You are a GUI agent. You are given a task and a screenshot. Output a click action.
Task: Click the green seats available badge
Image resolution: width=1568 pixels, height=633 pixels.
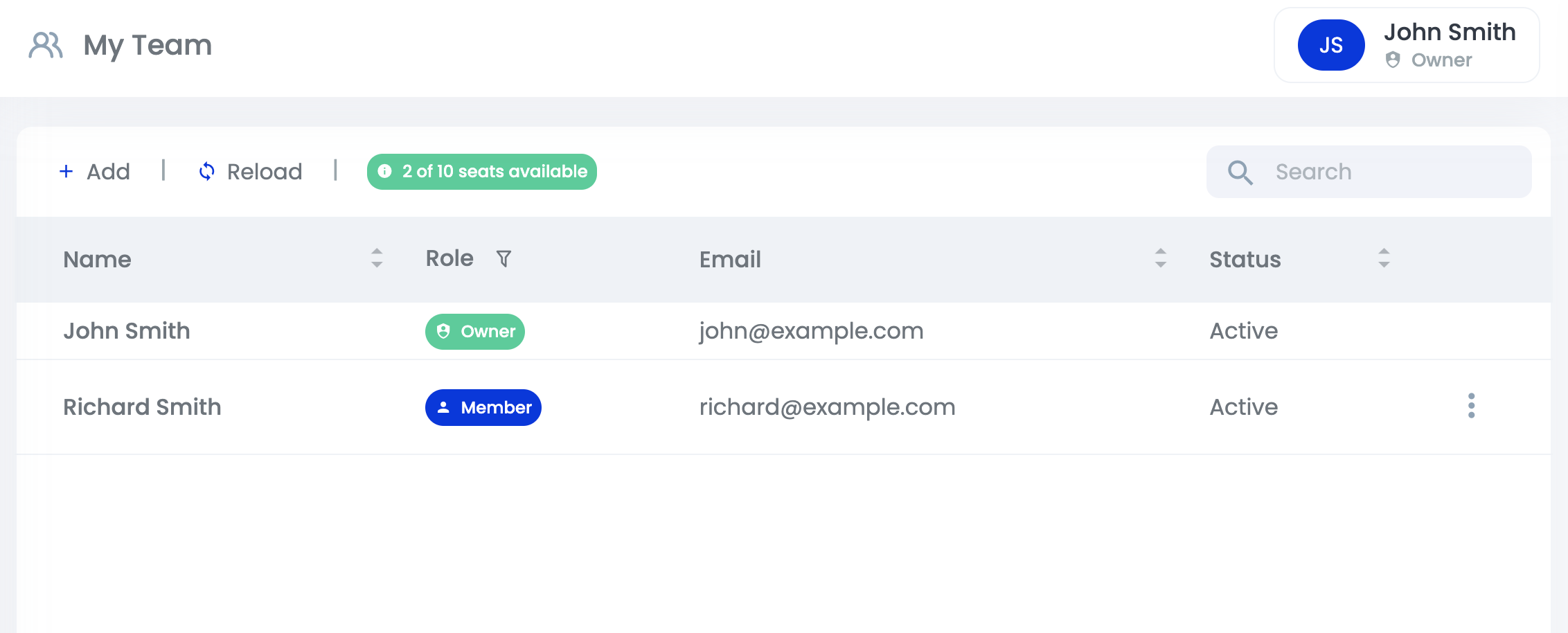tap(481, 172)
